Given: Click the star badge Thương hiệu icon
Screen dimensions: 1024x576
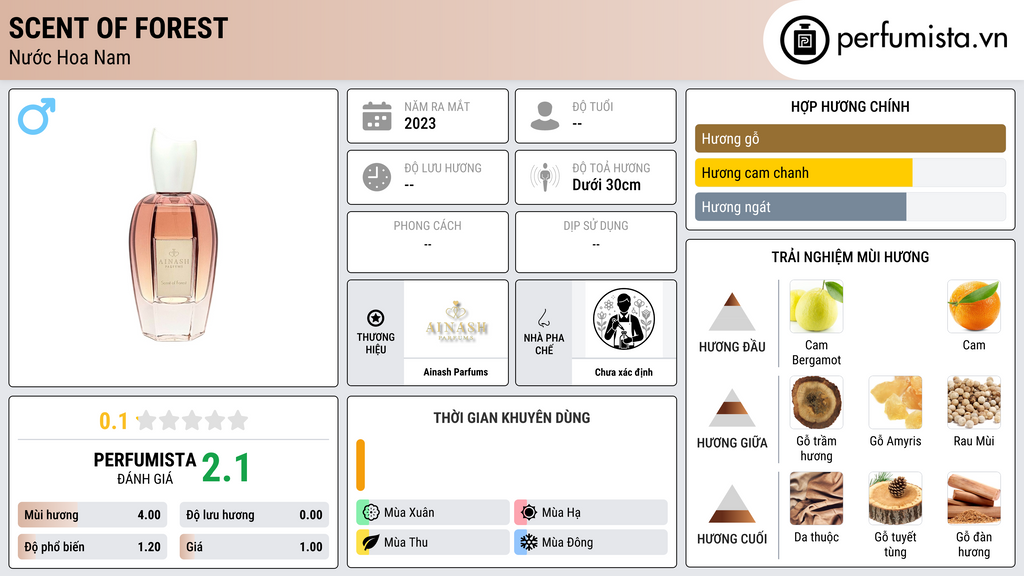Looking at the screenshot, I should 376,318.
